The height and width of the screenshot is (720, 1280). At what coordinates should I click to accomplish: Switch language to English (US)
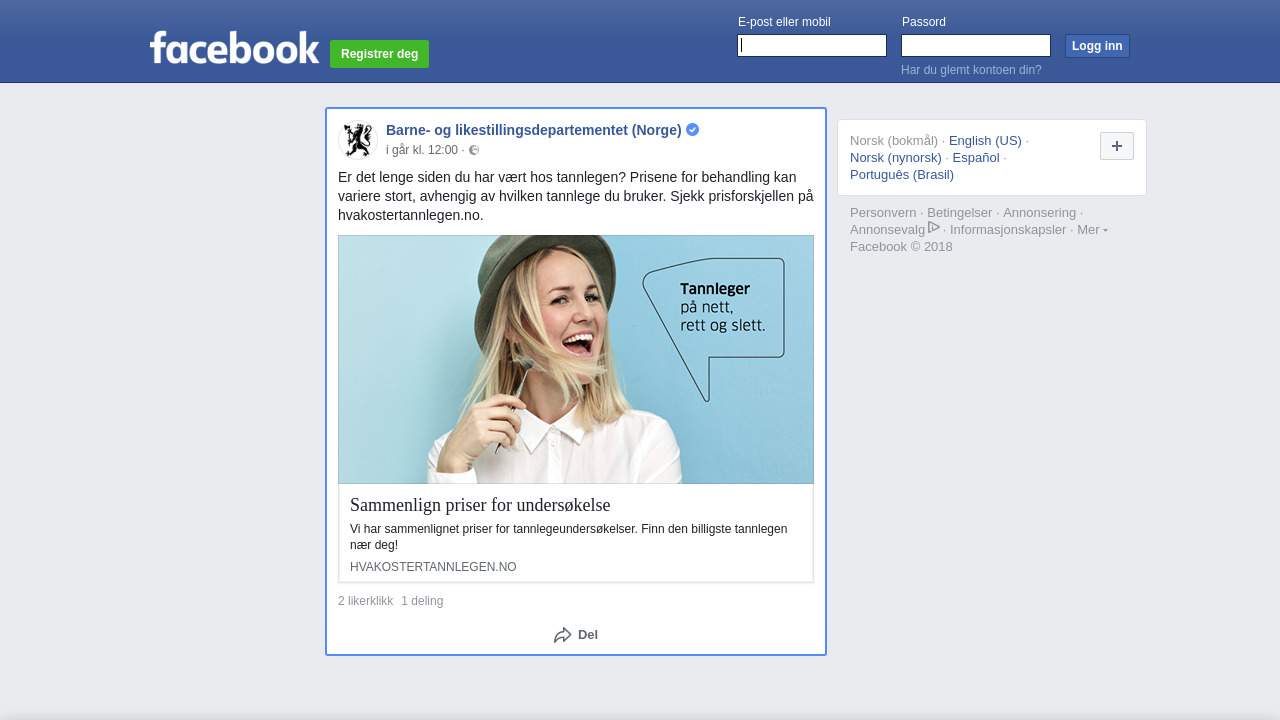pyautogui.click(x=984, y=140)
